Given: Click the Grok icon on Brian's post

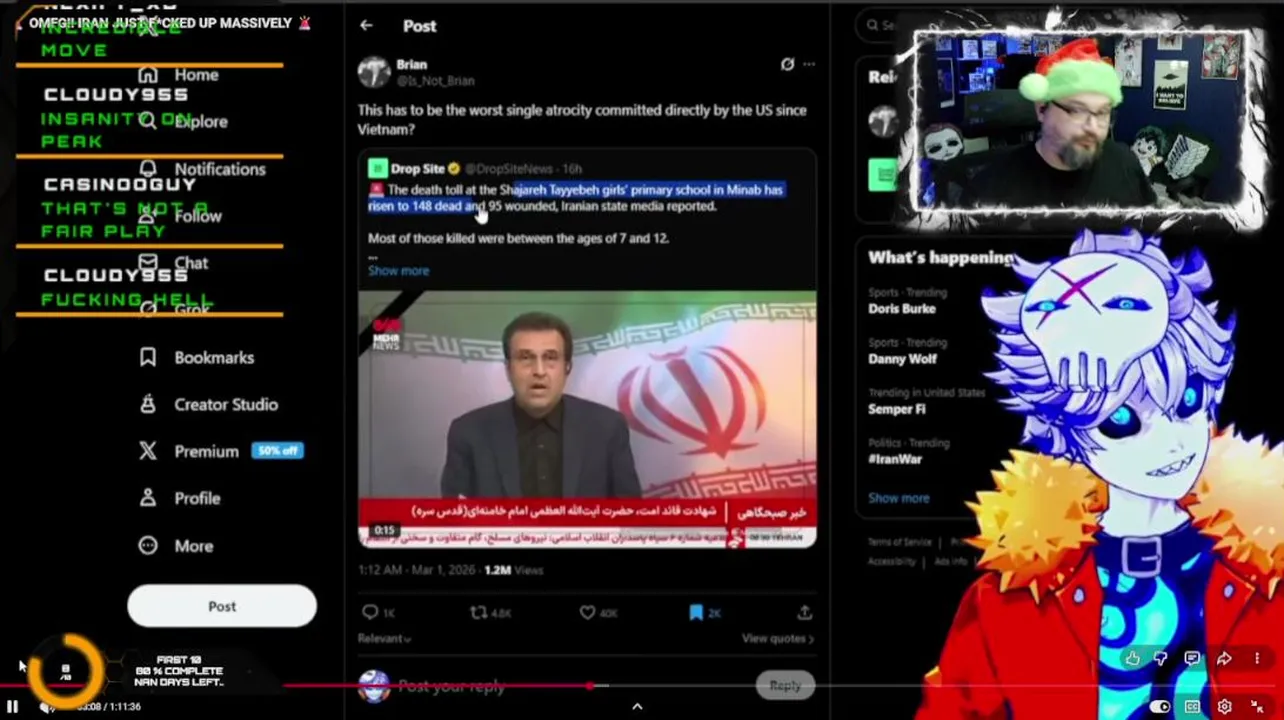Looking at the screenshot, I should tap(787, 64).
